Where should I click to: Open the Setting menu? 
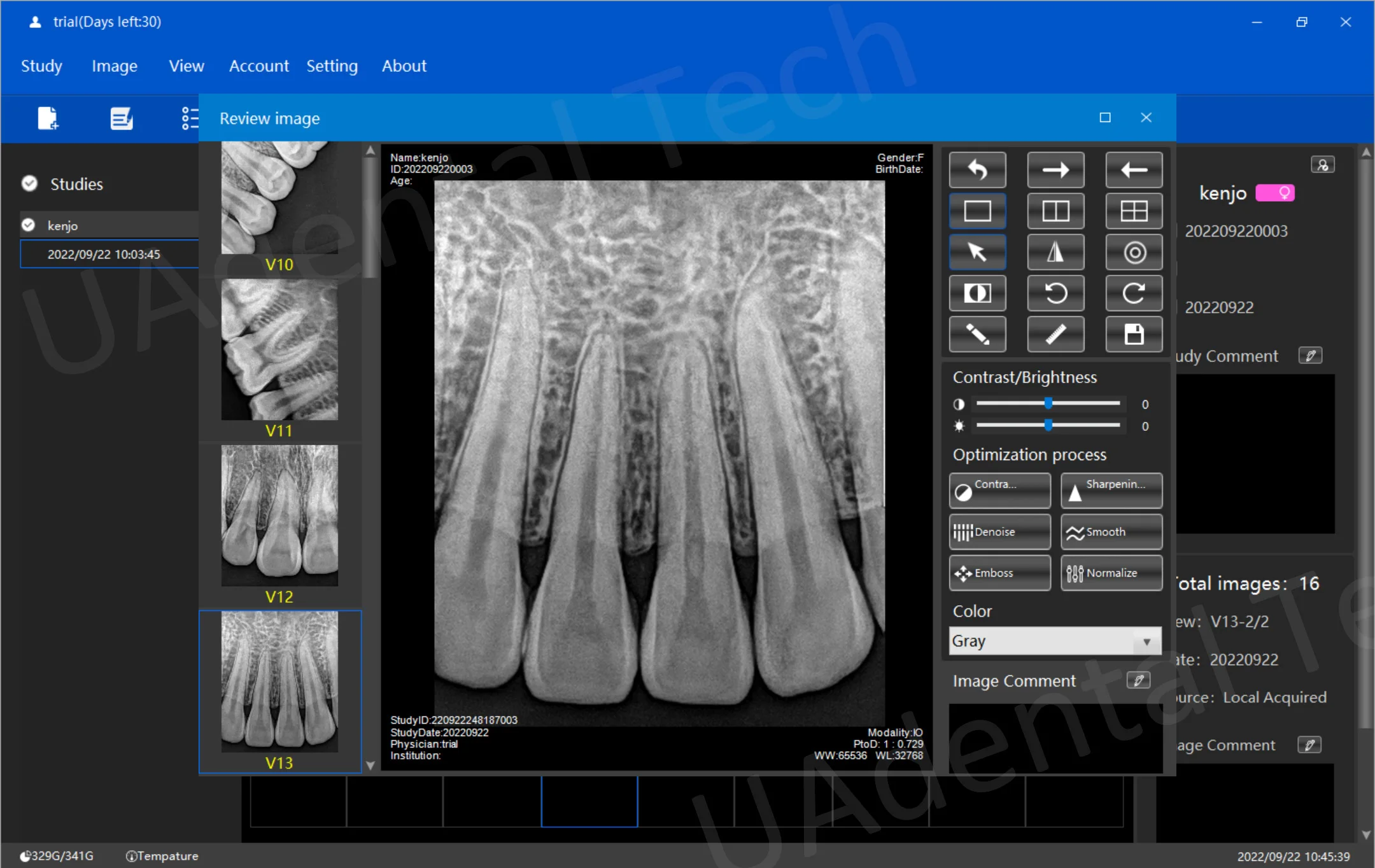[332, 66]
